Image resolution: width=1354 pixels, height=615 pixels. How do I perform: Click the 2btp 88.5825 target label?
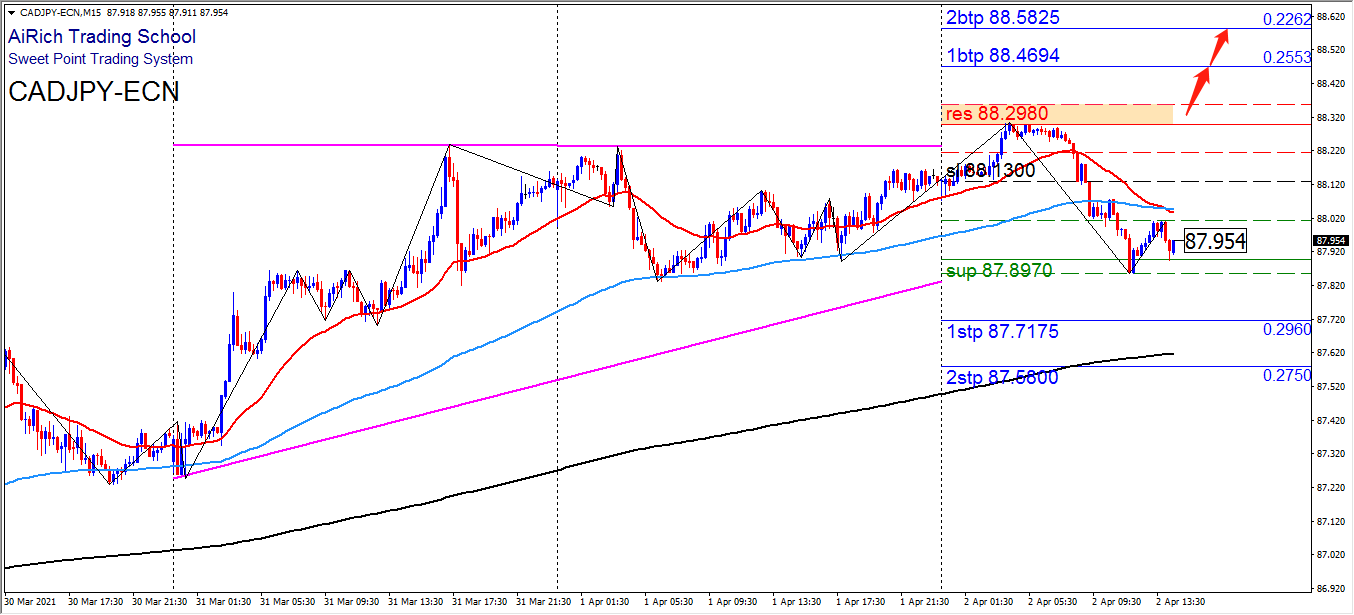pos(1002,18)
